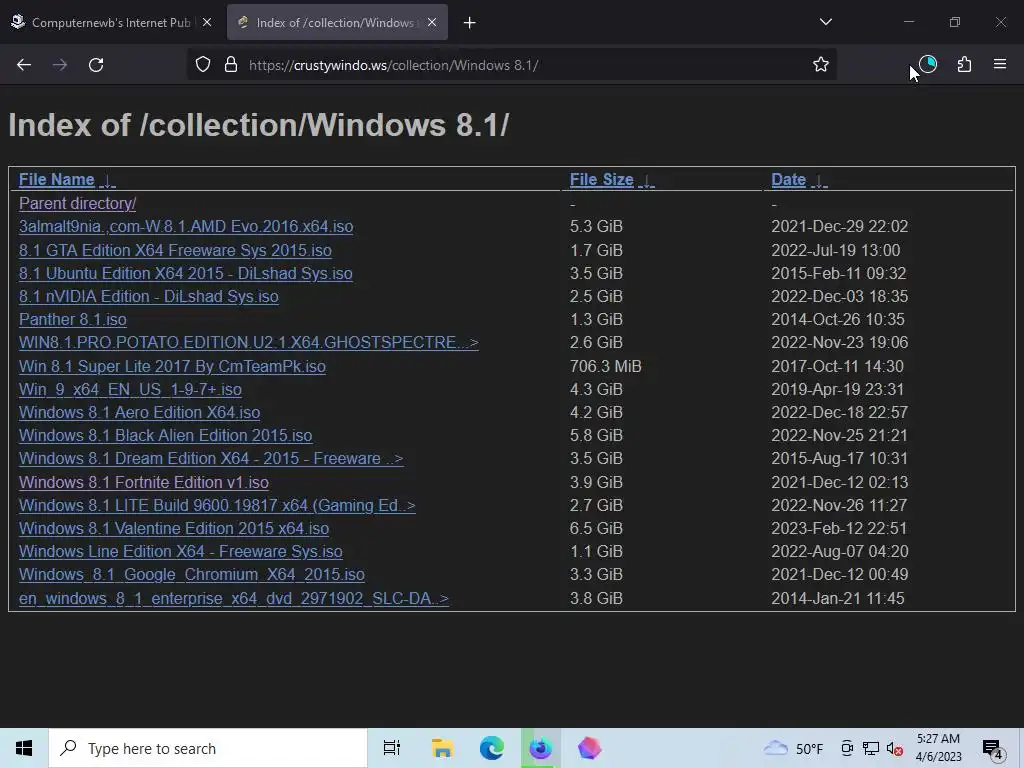Open Windows 8.1 Valentine Edition 2015 link
The height and width of the screenshot is (768, 1024).
tap(174, 528)
